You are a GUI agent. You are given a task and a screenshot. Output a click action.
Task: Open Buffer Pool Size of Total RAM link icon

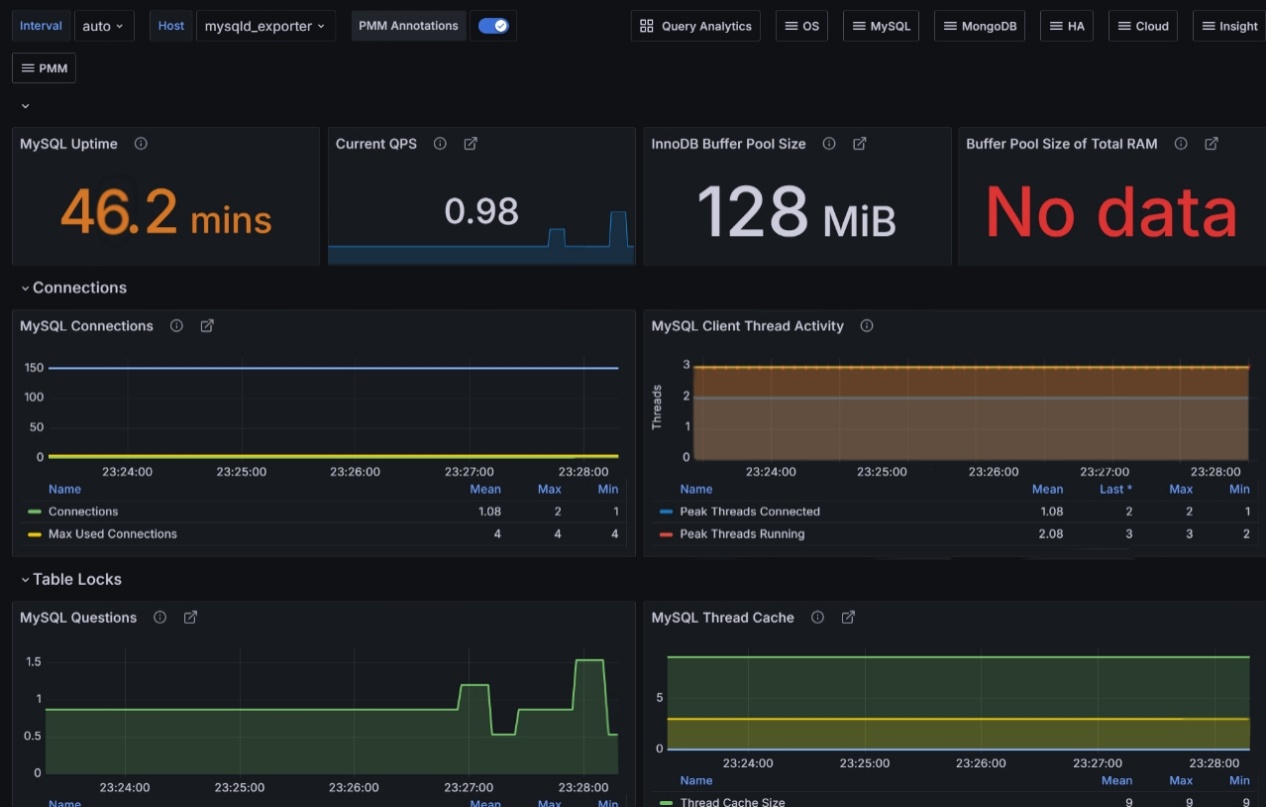click(1211, 144)
